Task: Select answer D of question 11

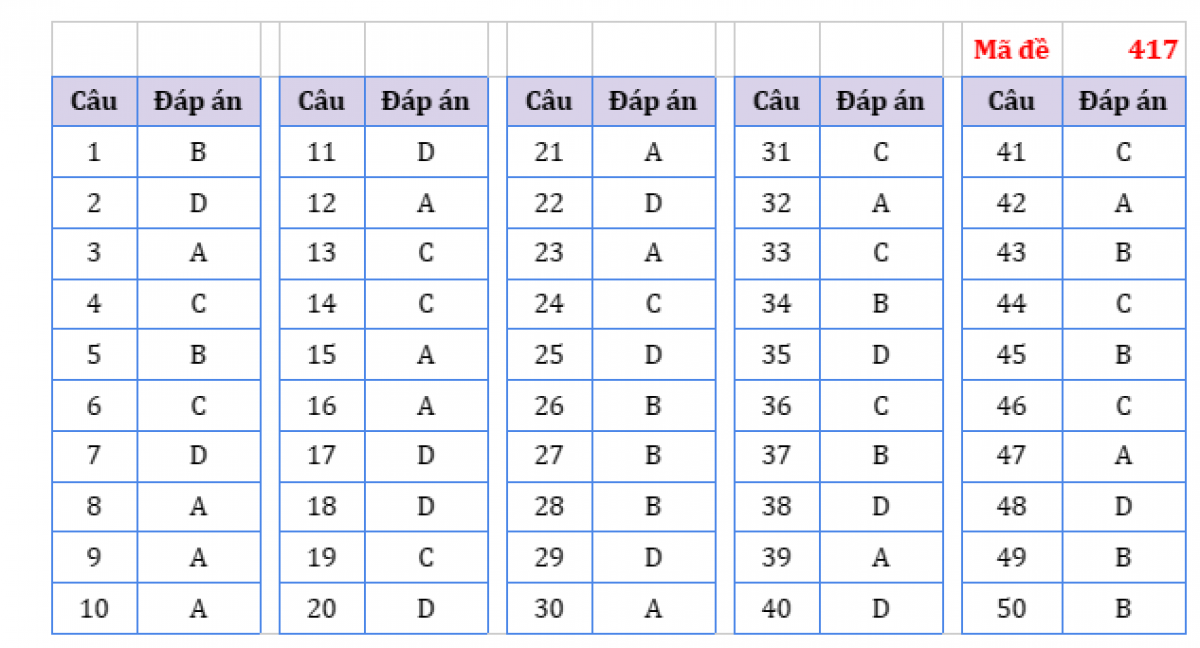Action: 426,152
